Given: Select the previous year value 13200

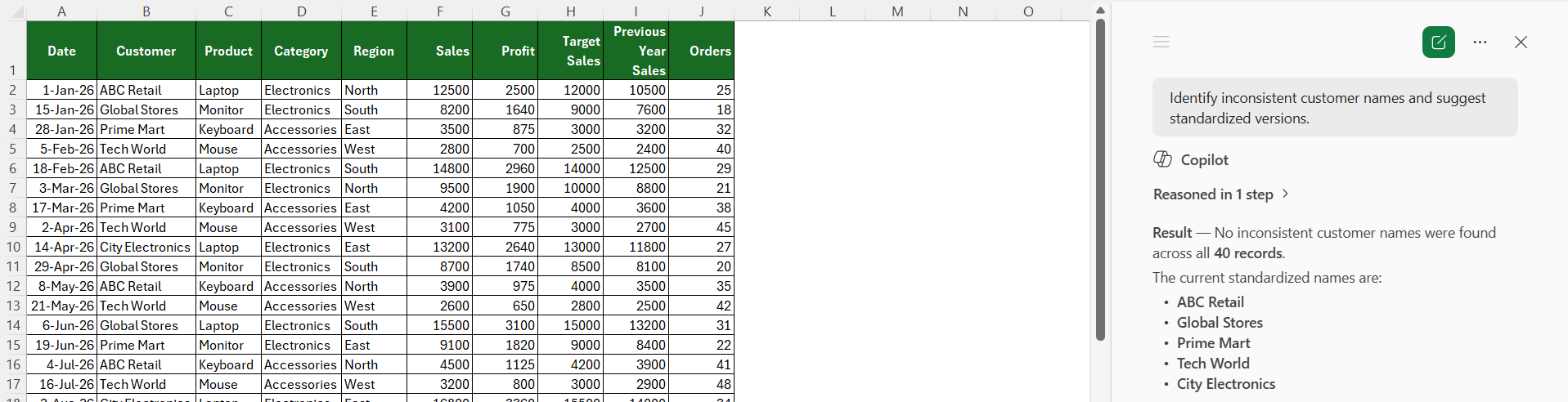Looking at the screenshot, I should coord(636,325).
